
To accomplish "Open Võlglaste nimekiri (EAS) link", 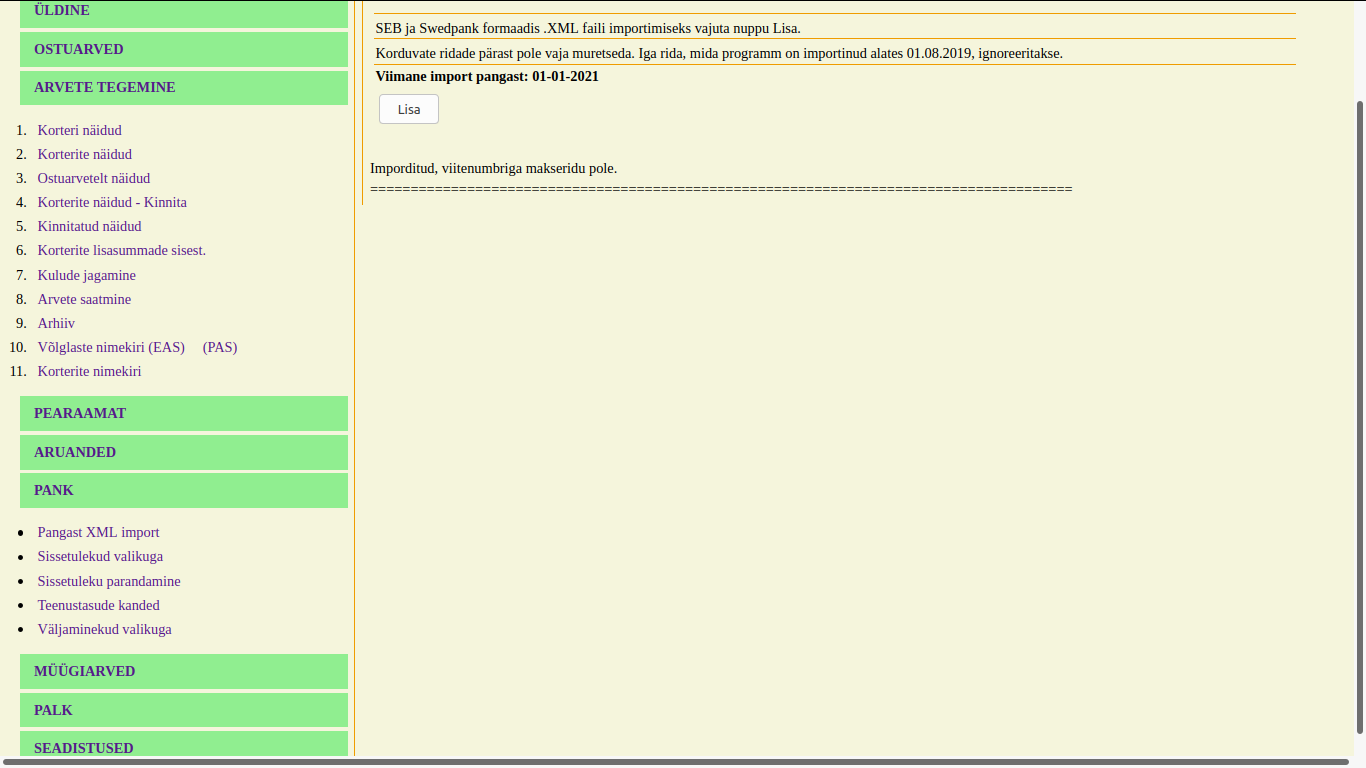I will tap(111, 347).
